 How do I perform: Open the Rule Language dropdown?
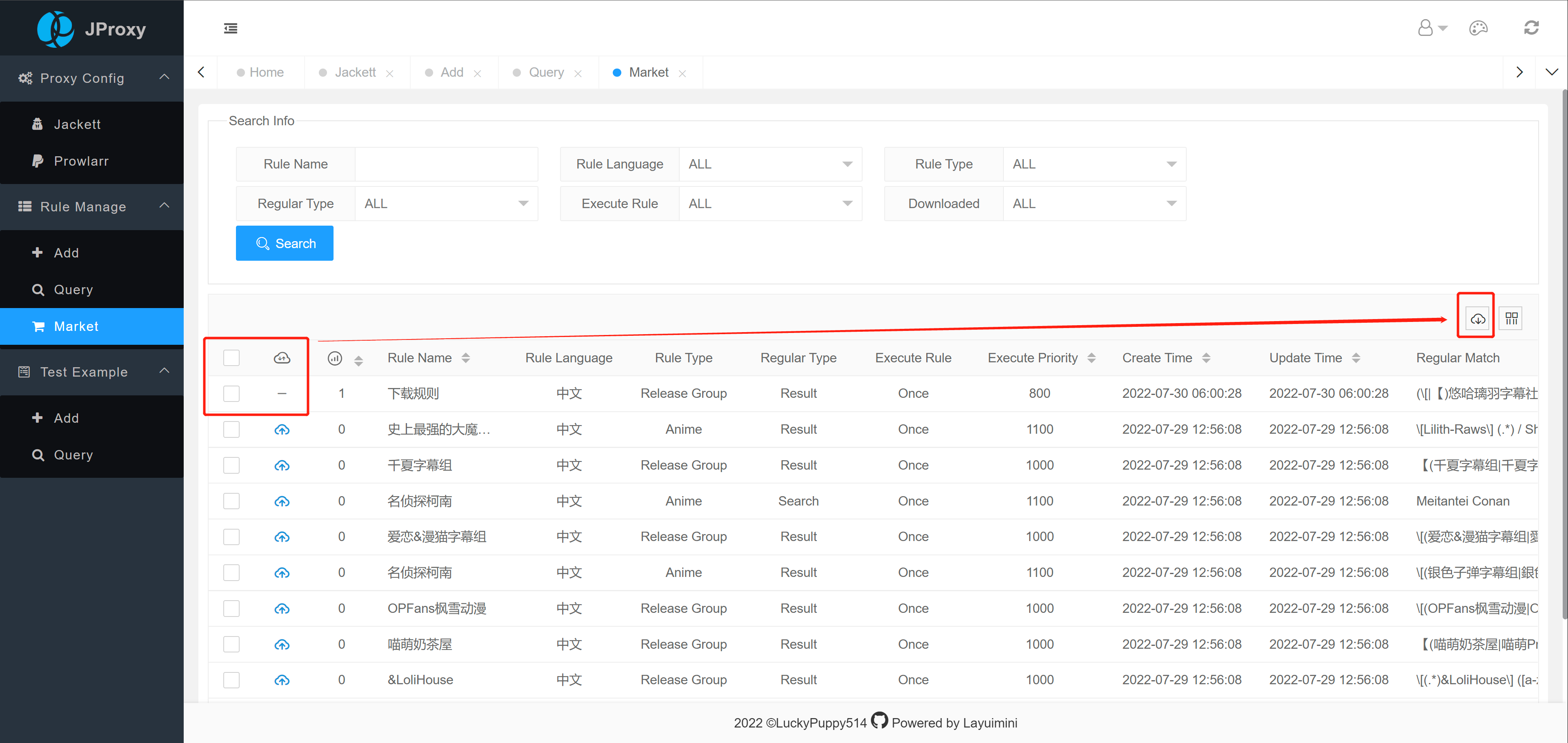click(770, 164)
